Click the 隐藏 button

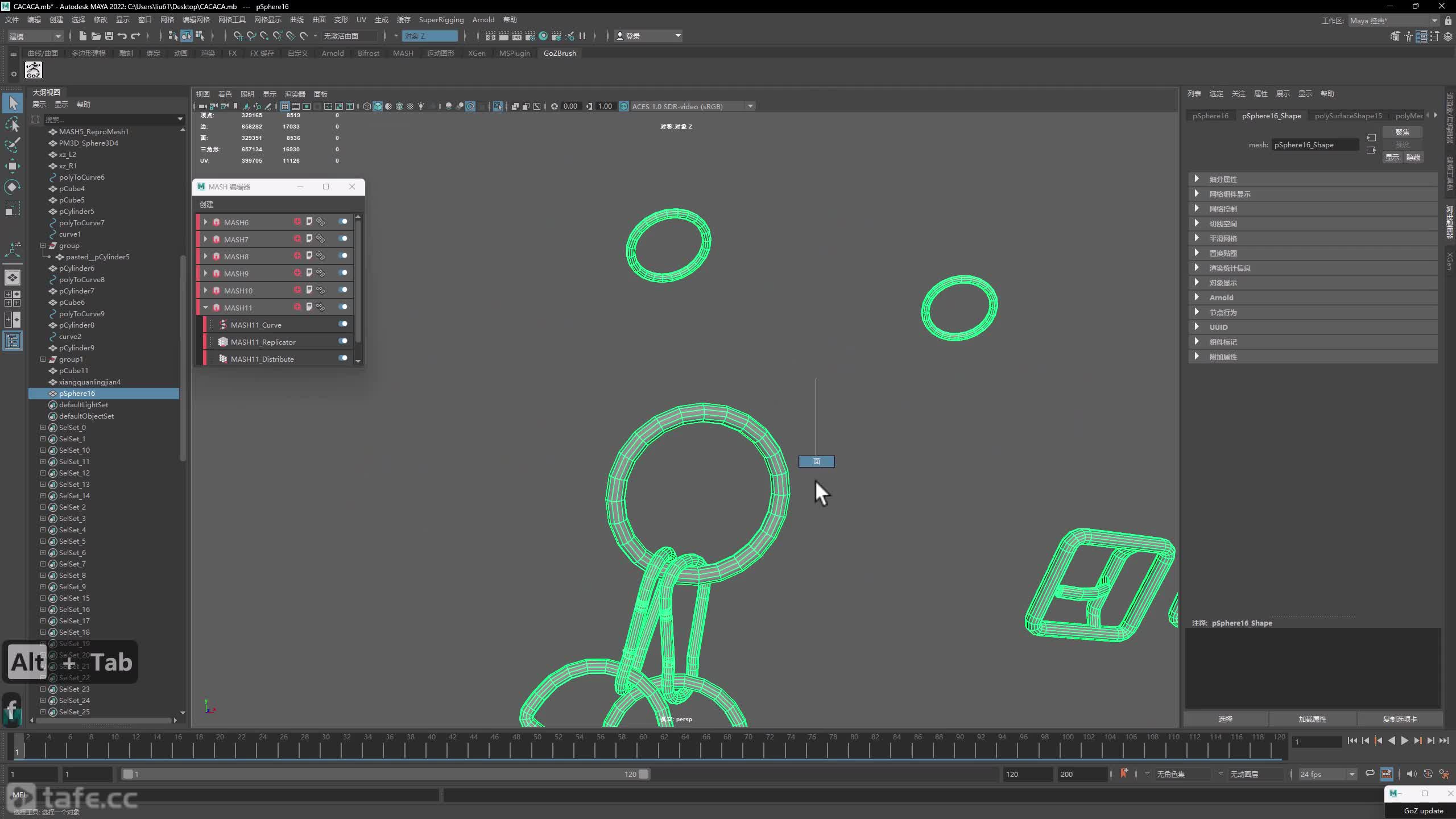[1413, 158]
